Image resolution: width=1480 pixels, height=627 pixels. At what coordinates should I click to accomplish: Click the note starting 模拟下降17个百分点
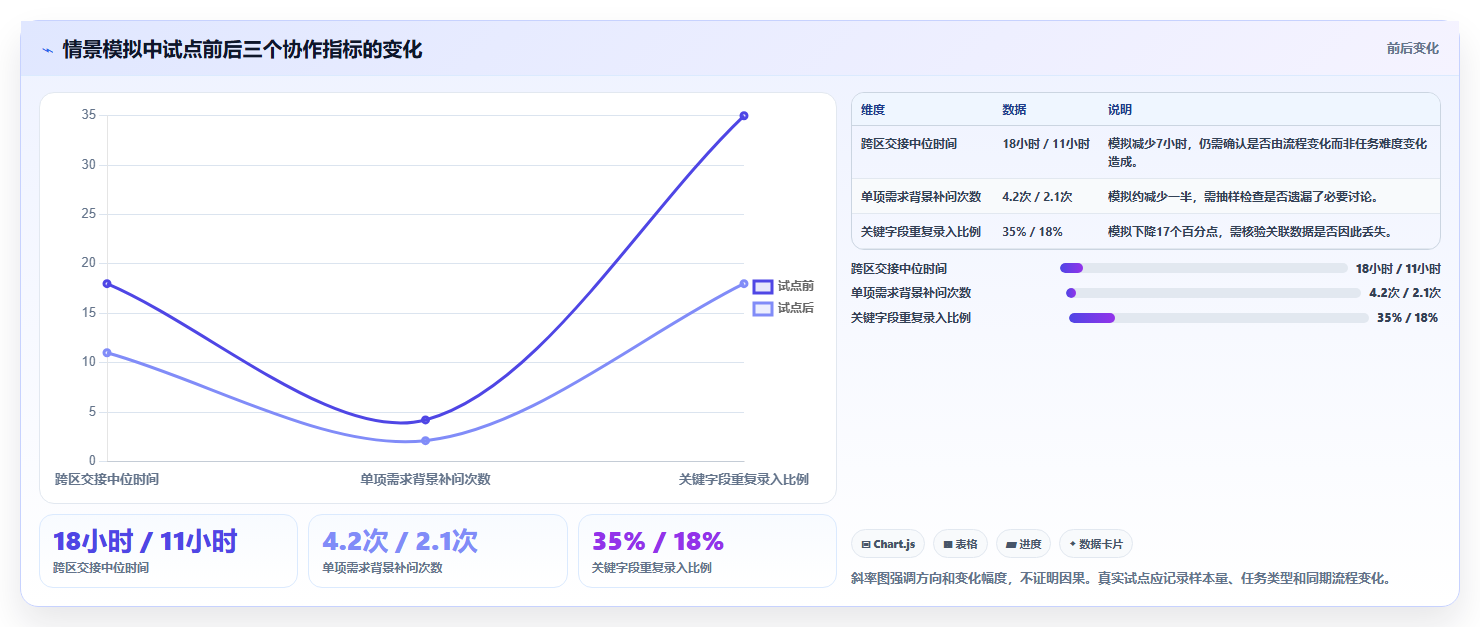pos(1250,231)
